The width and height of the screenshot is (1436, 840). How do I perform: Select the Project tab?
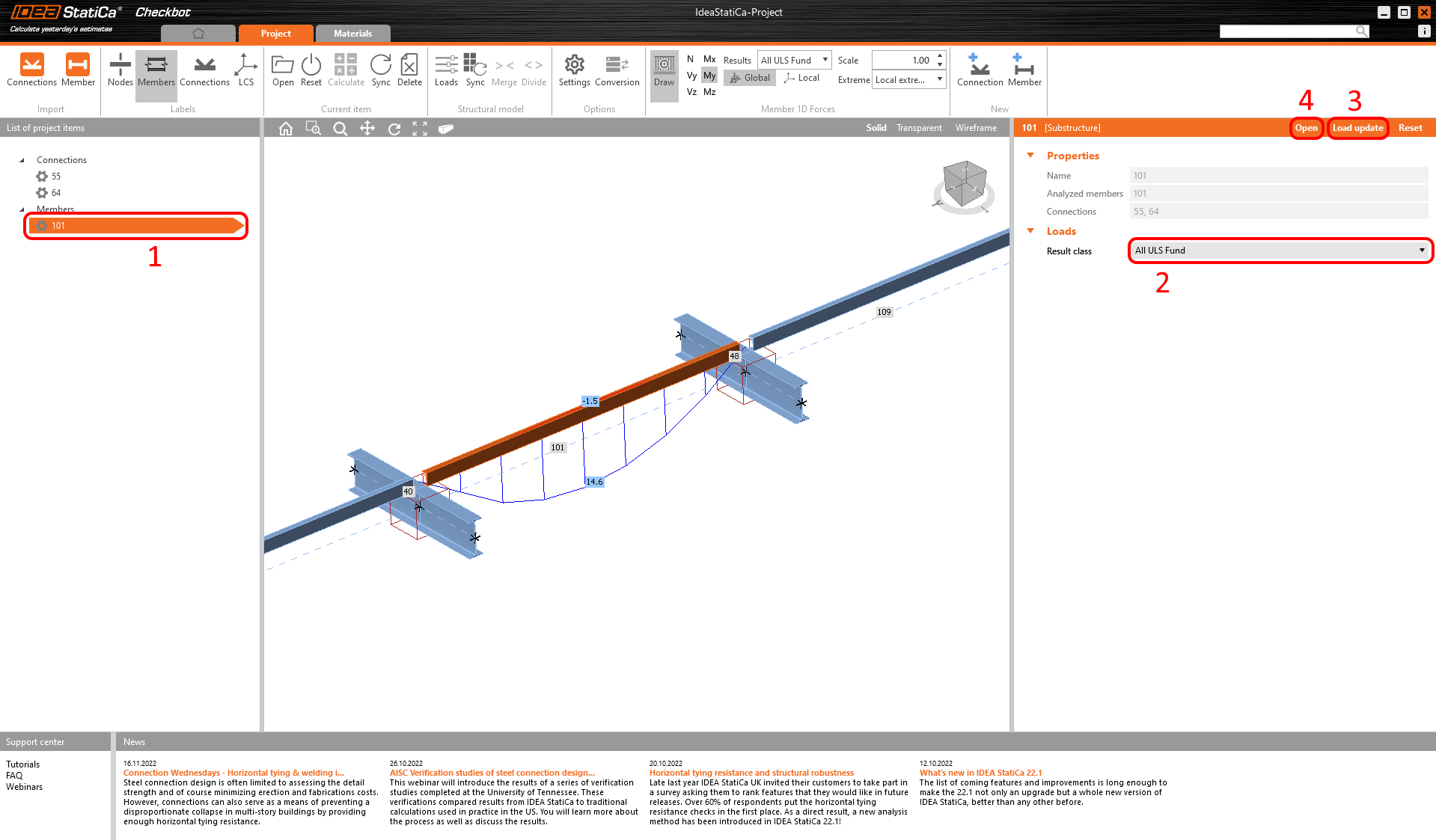(x=275, y=34)
